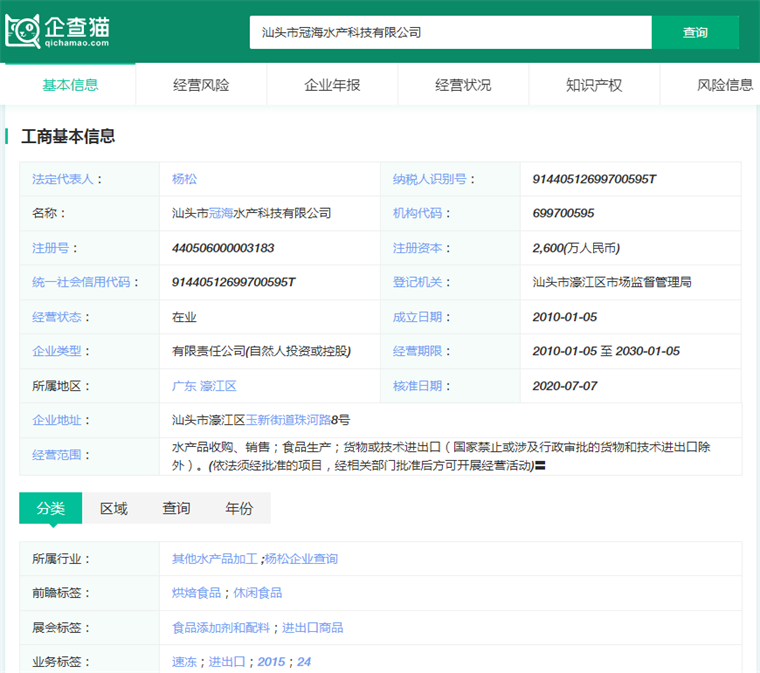Click the 经营状态 label link

(x=57, y=317)
